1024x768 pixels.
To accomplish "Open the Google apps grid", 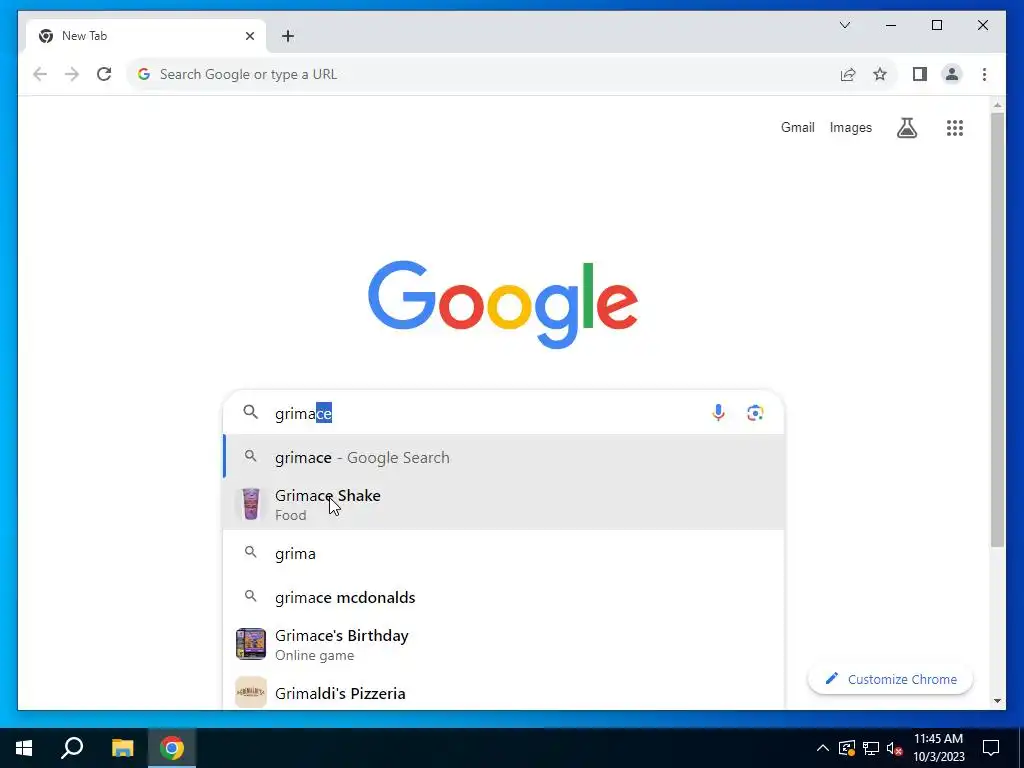I will tap(955, 128).
